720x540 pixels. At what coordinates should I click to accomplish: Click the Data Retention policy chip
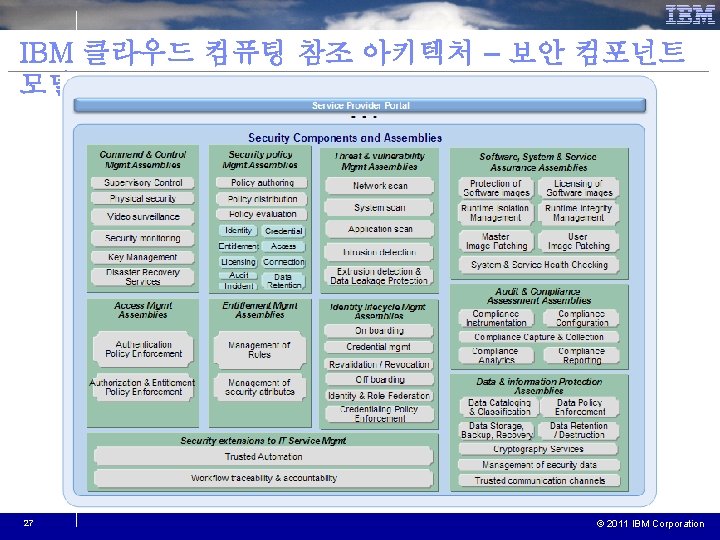(x=283, y=281)
